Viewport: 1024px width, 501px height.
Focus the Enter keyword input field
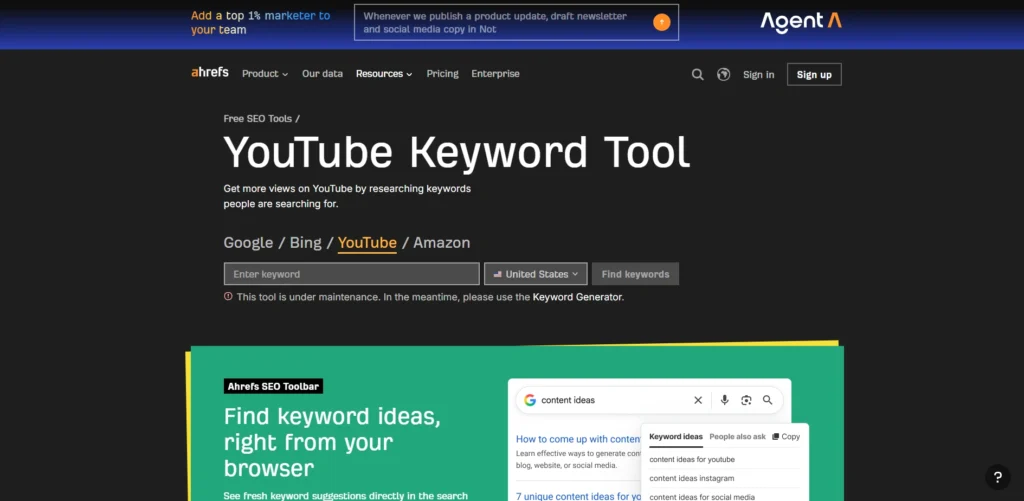pos(351,274)
